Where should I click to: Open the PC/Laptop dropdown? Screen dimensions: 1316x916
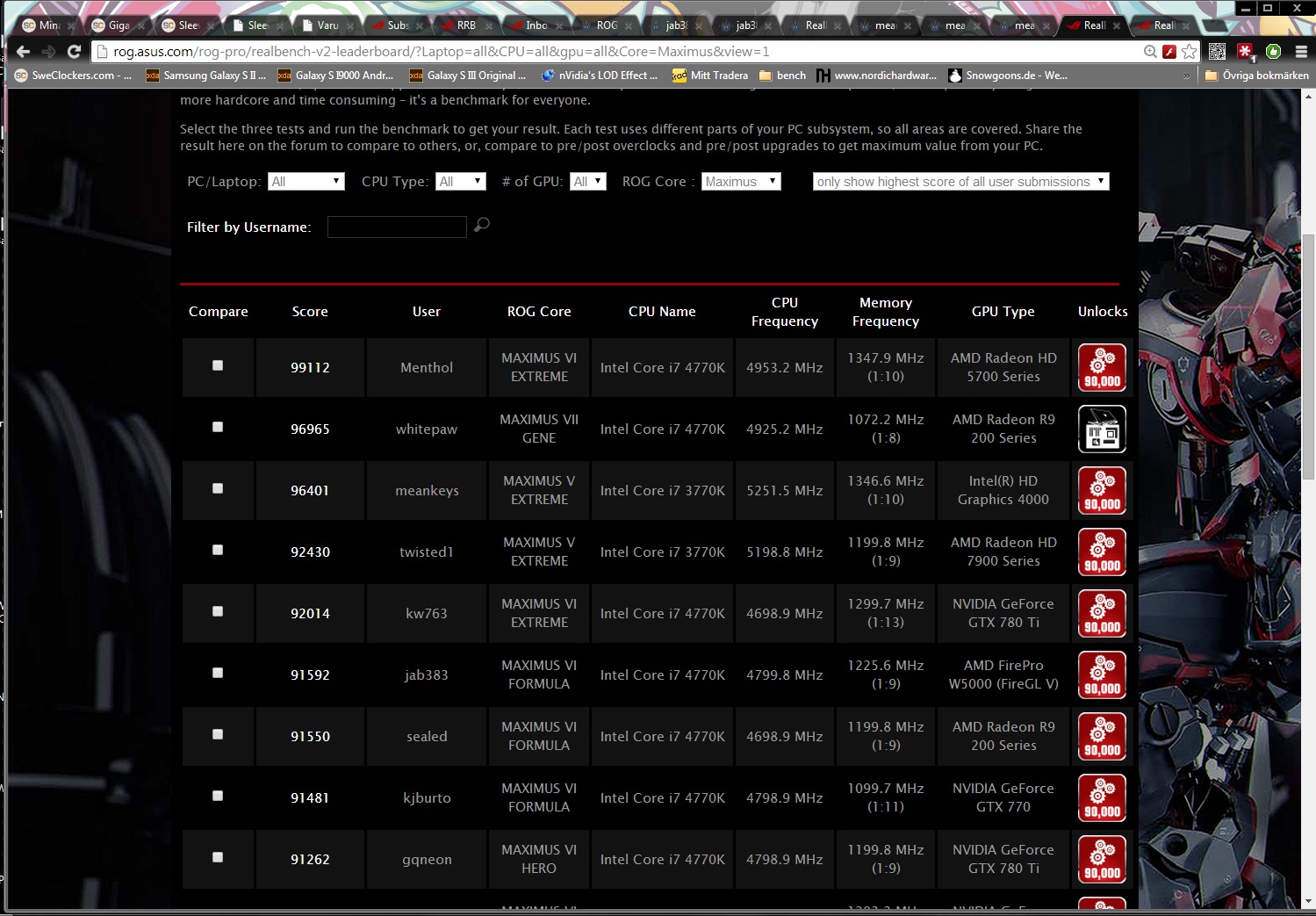pos(306,182)
